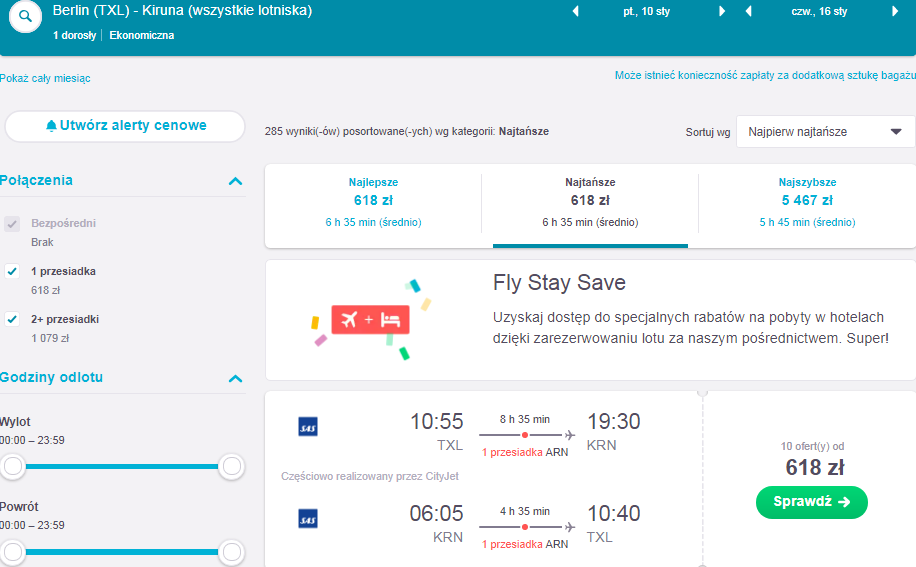
Task: Click Utwórz alerty cenowe button
Action: pos(125,126)
